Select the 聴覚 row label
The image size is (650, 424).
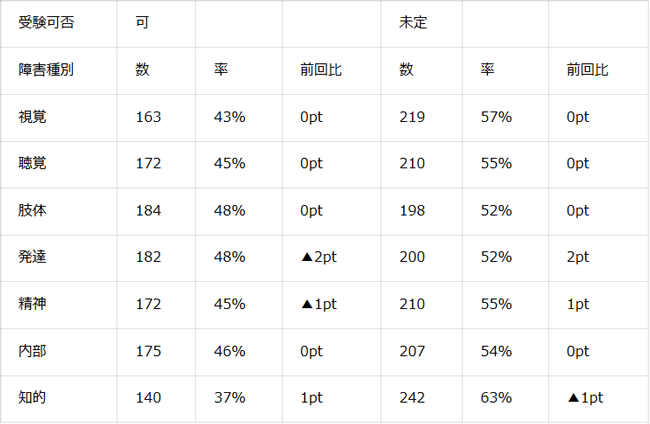pyautogui.click(x=33, y=163)
